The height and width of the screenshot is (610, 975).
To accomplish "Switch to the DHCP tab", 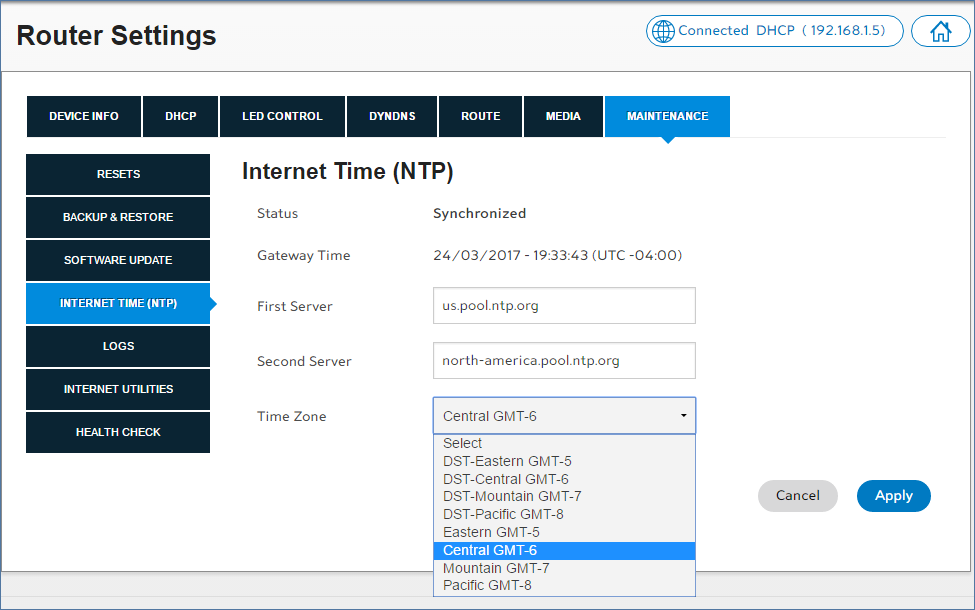I will pos(181,116).
